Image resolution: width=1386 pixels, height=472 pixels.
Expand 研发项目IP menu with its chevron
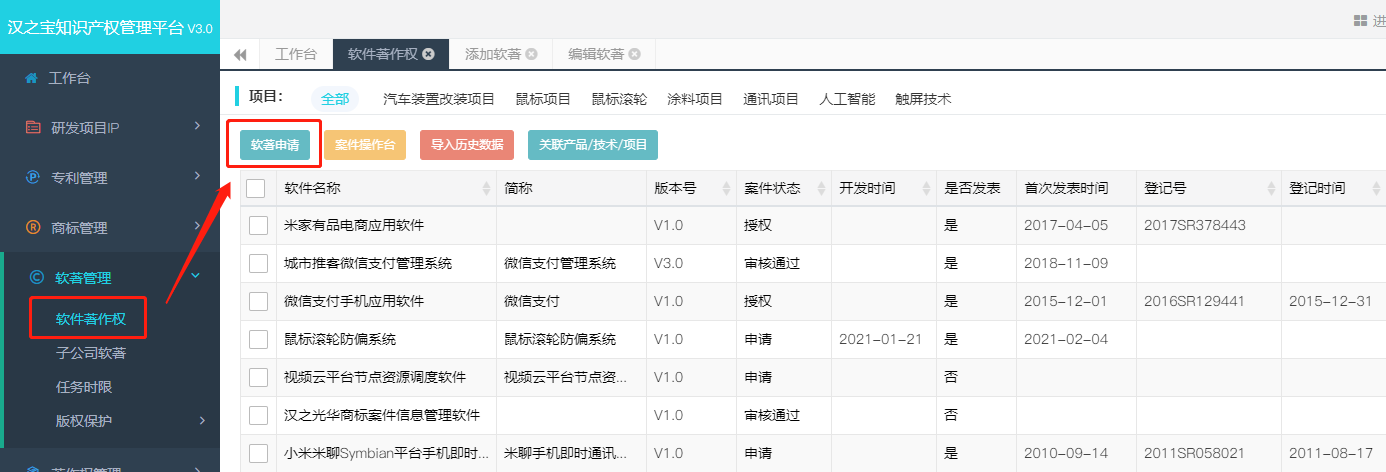pos(197,126)
